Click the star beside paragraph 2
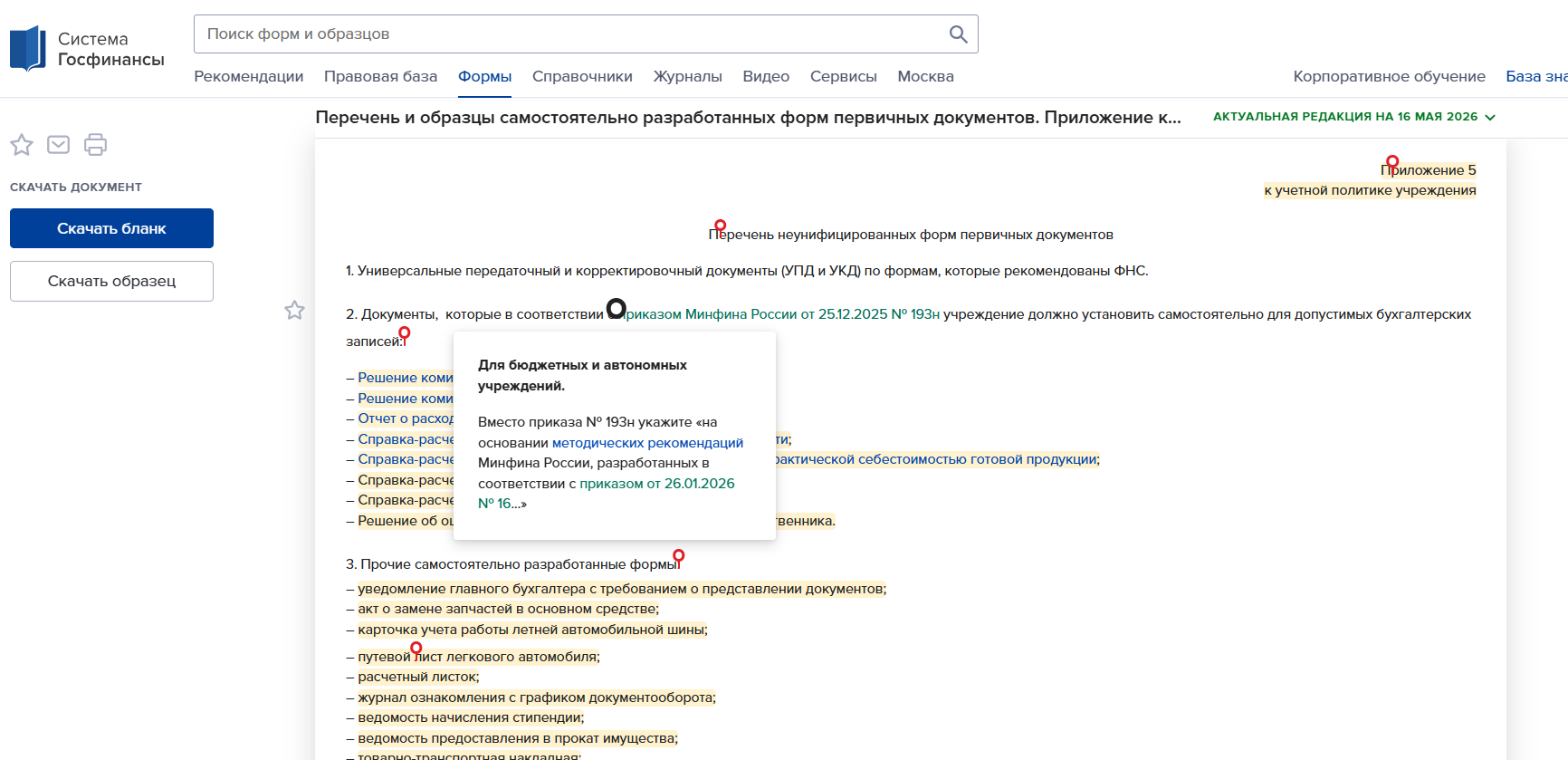 coord(294,311)
